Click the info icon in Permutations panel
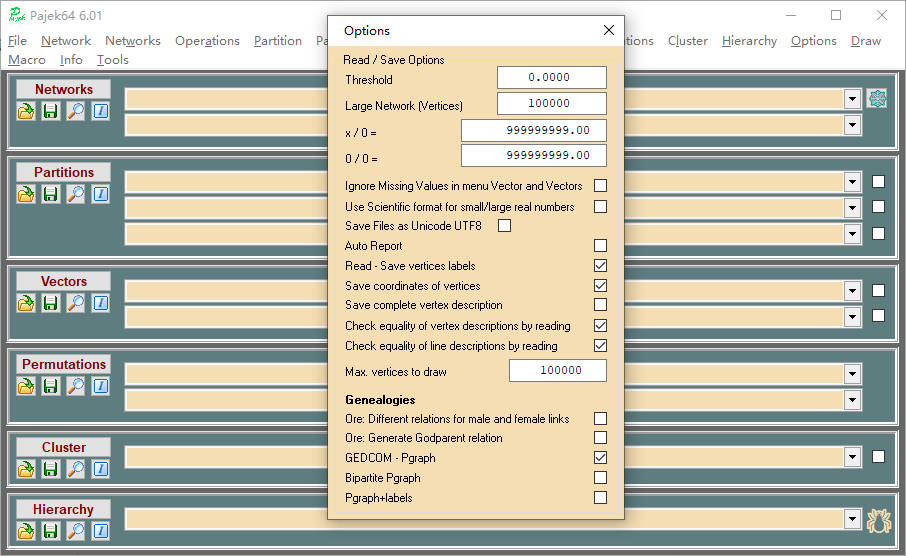 tap(100, 386)
